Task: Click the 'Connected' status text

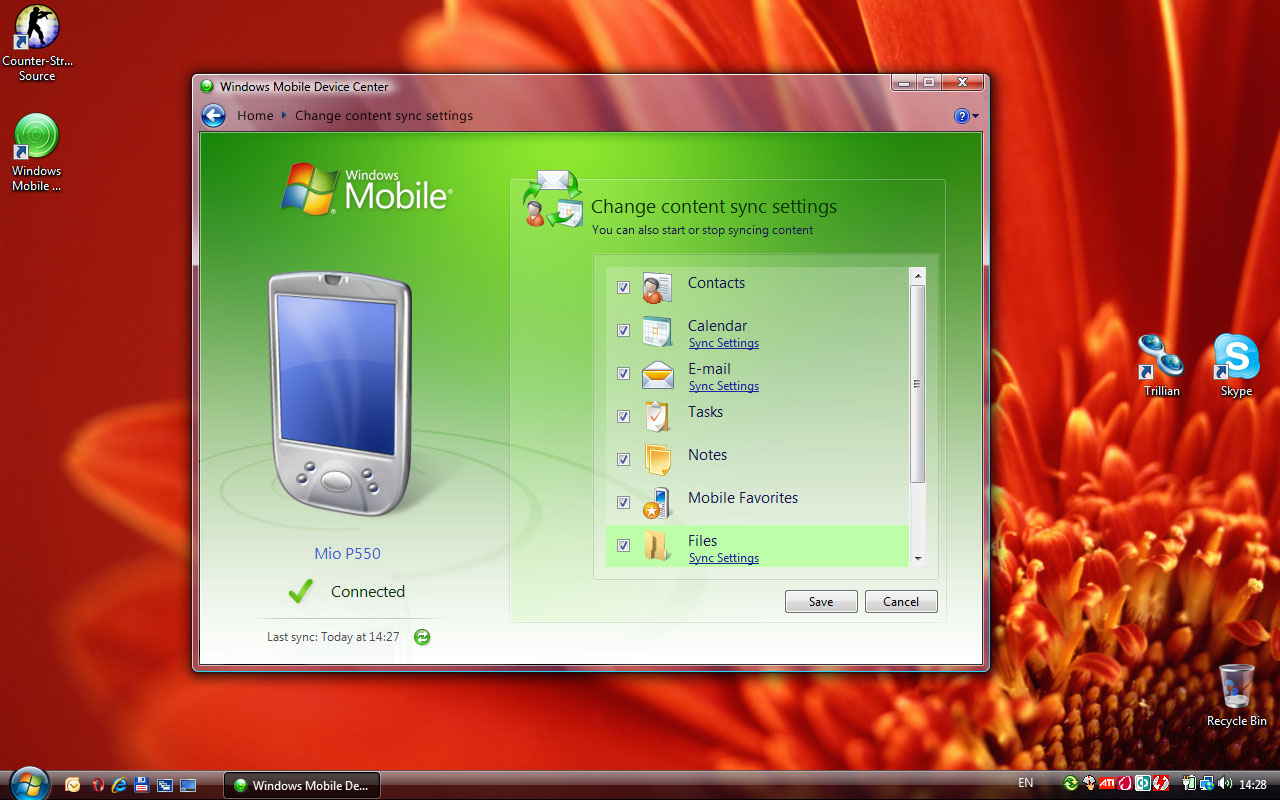Action: (368, 592)
